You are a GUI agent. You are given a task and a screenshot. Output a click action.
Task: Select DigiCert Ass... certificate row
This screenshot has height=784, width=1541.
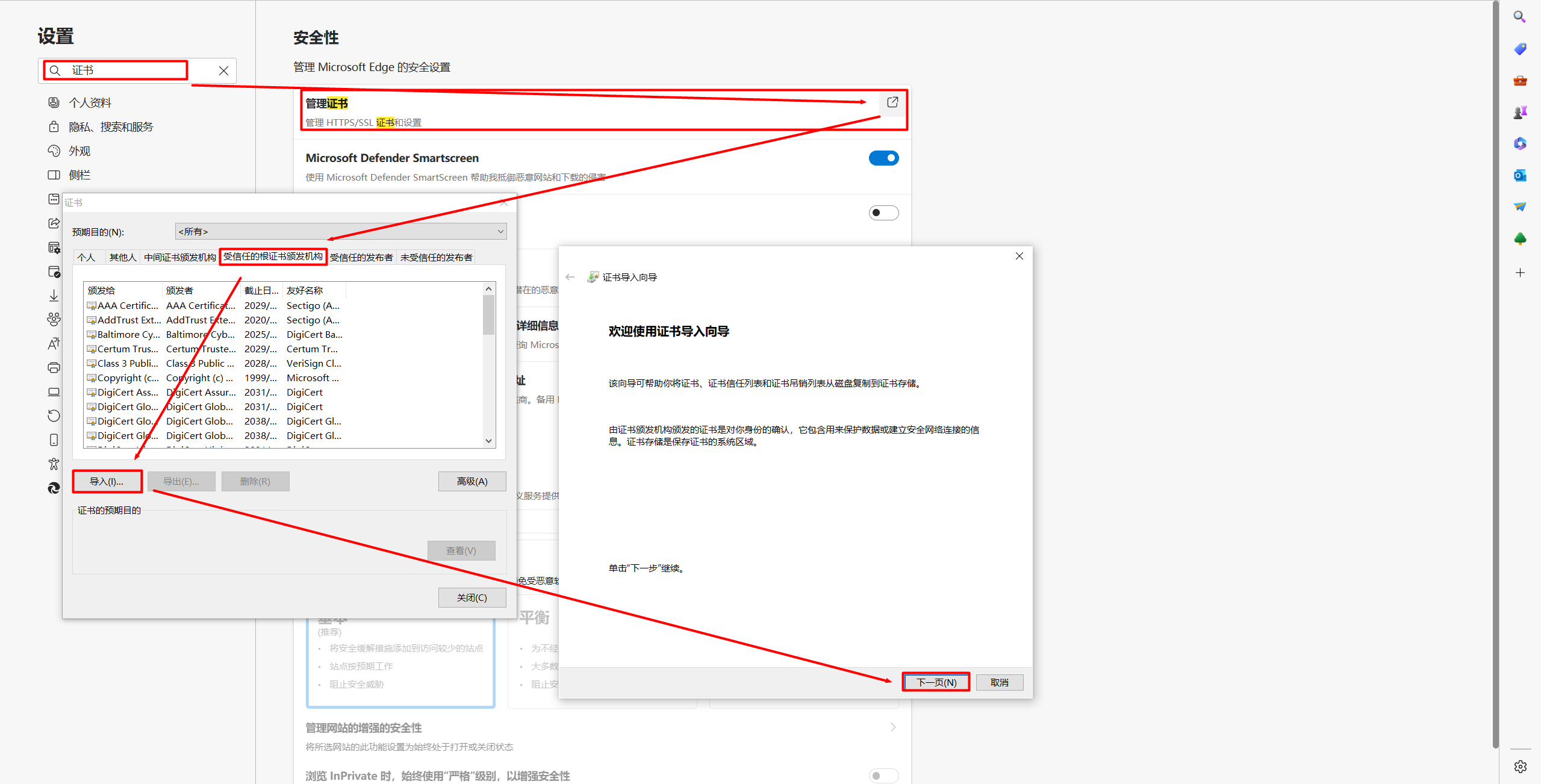pyautogui.click(x=214, y=392)
